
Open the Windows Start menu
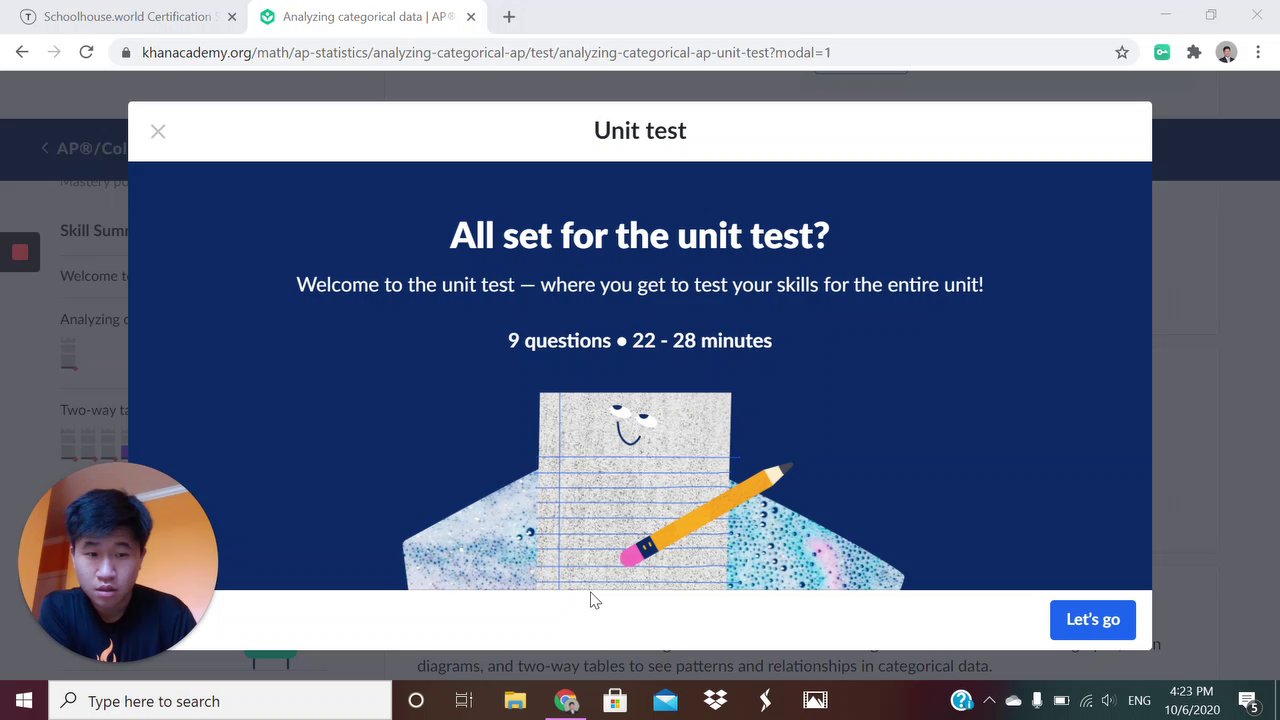pos(24,701)
